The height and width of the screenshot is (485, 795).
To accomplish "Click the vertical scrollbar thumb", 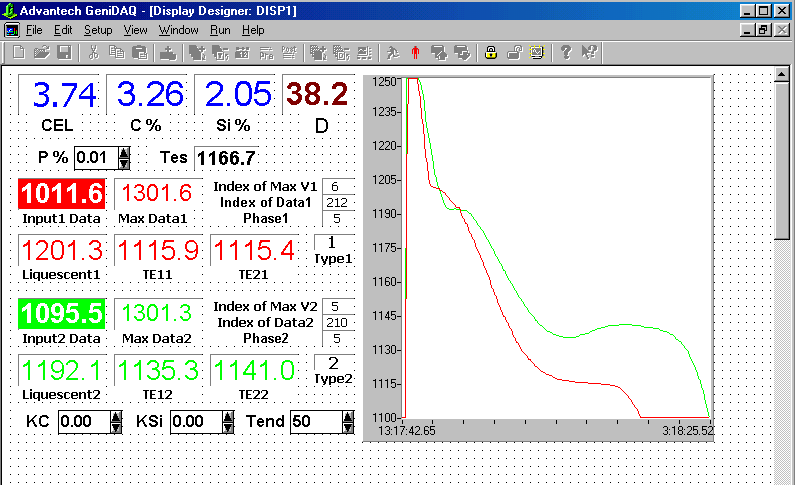I will pos(781,161).
